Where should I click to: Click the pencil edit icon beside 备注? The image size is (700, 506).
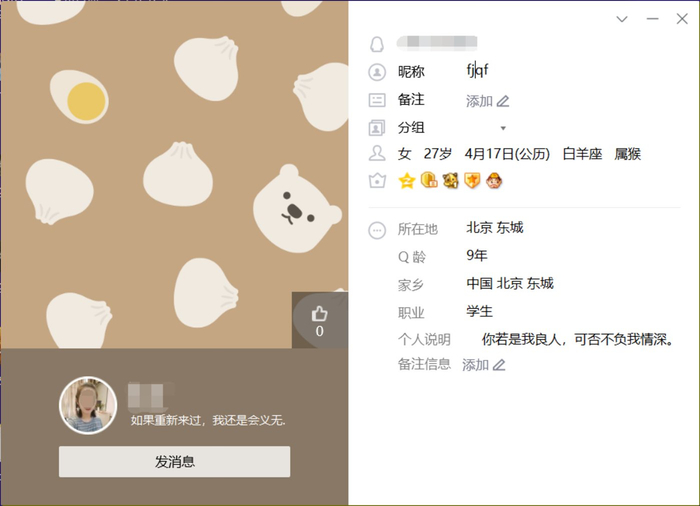pyautogui.click(x=503, y=101)
